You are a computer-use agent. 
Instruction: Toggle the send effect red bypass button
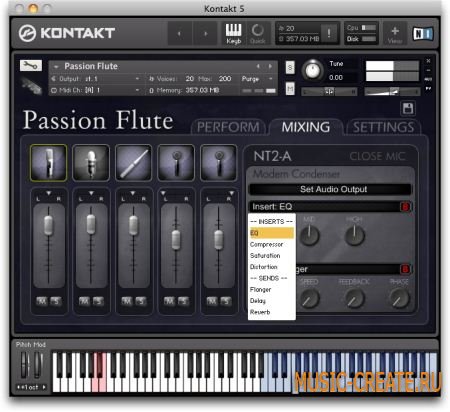point(405,269)
